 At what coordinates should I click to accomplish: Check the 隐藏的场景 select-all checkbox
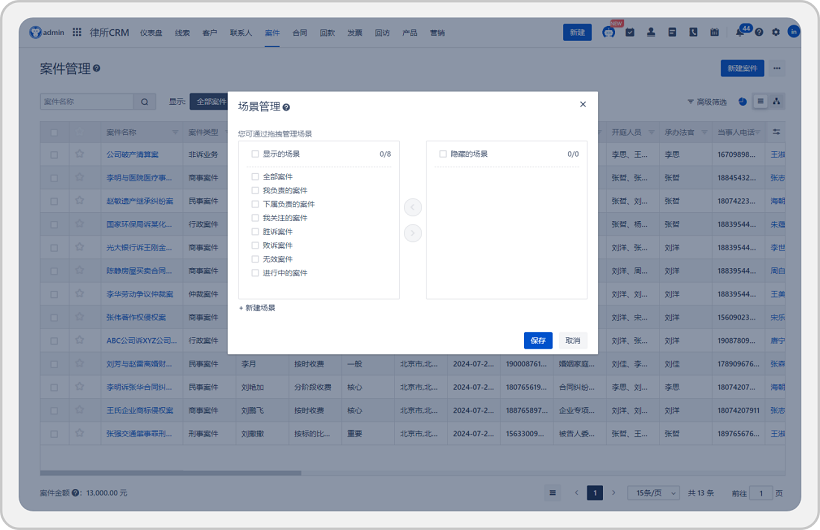(x=443, y=154)
